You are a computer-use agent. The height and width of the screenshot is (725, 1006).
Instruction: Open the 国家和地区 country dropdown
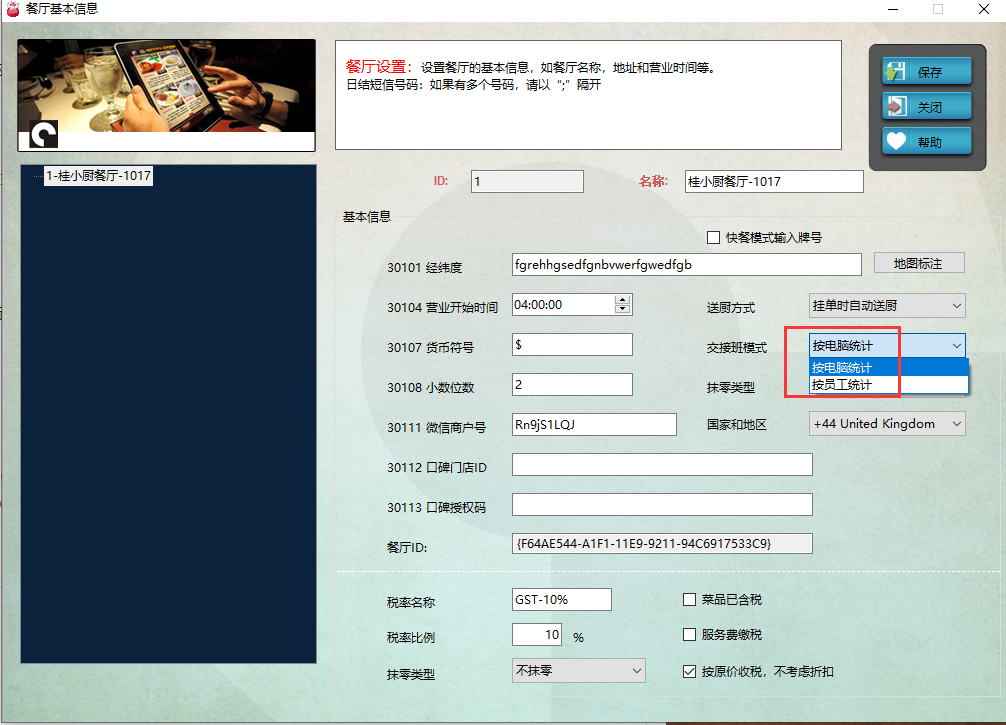(x=887, y=423)
